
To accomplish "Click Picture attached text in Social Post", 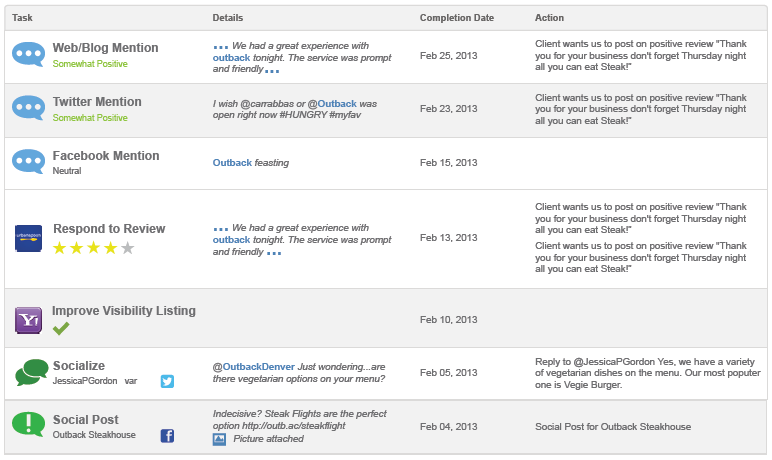I will pyautogui.click(x=268, y=439).
